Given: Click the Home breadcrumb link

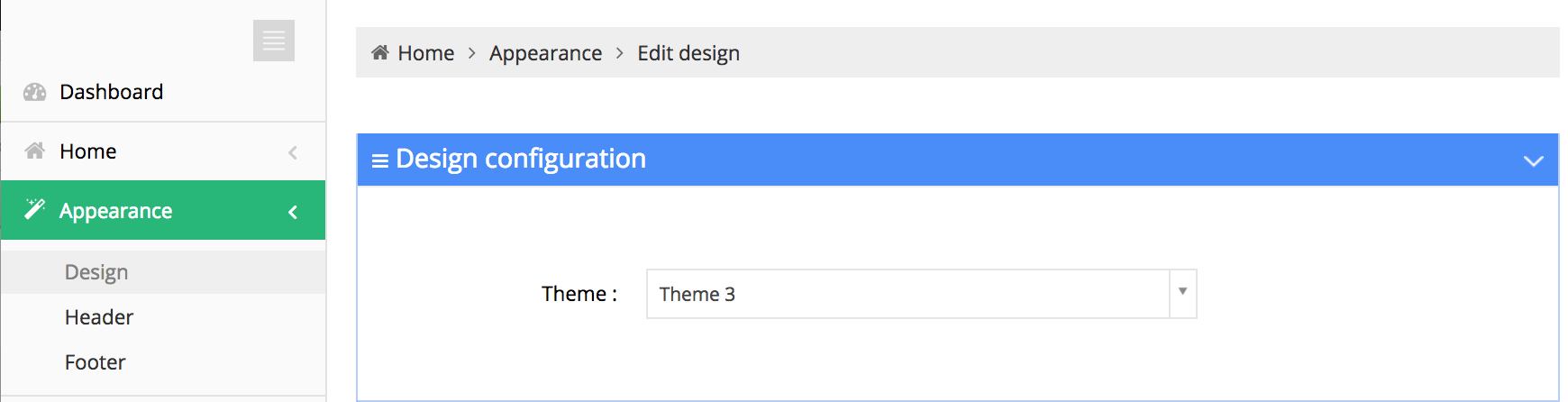Looking at the screenshot, I should click(425, 53).
